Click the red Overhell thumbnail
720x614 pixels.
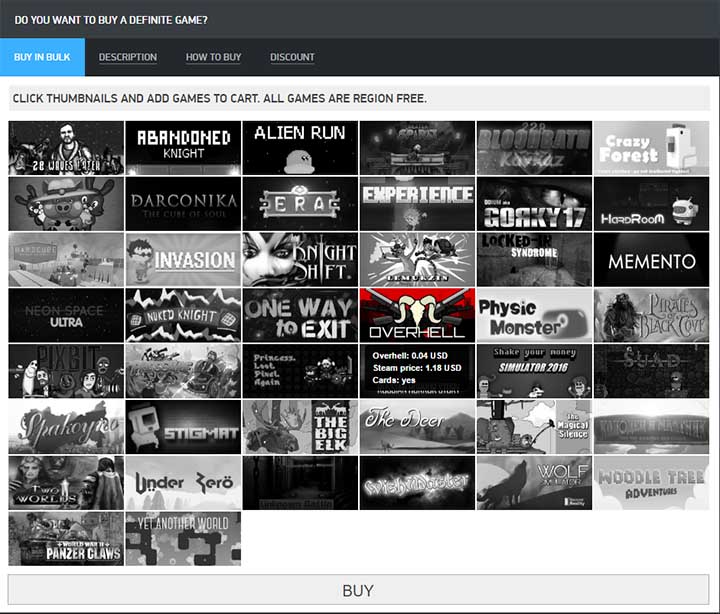(x=417, y=315)
